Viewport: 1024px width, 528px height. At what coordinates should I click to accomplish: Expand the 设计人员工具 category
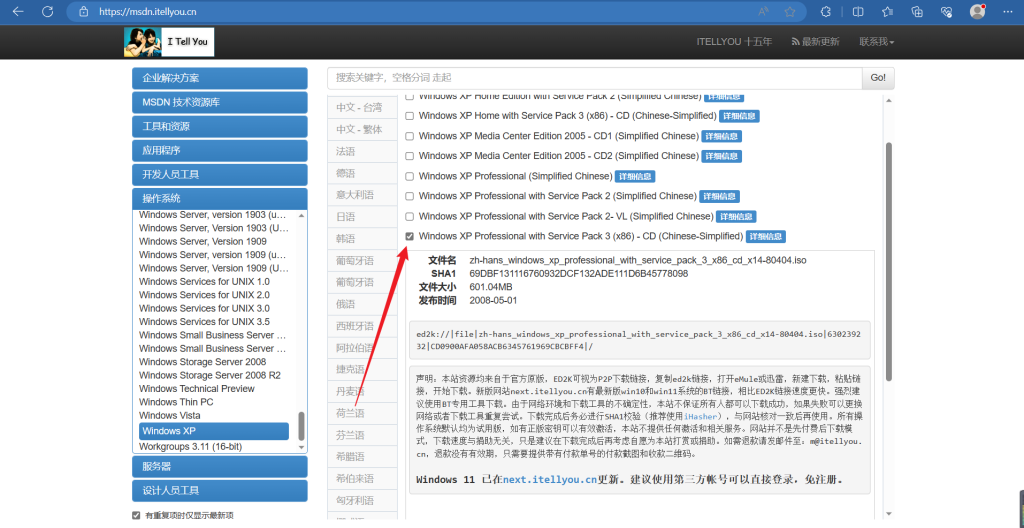[x=219, y=491]
